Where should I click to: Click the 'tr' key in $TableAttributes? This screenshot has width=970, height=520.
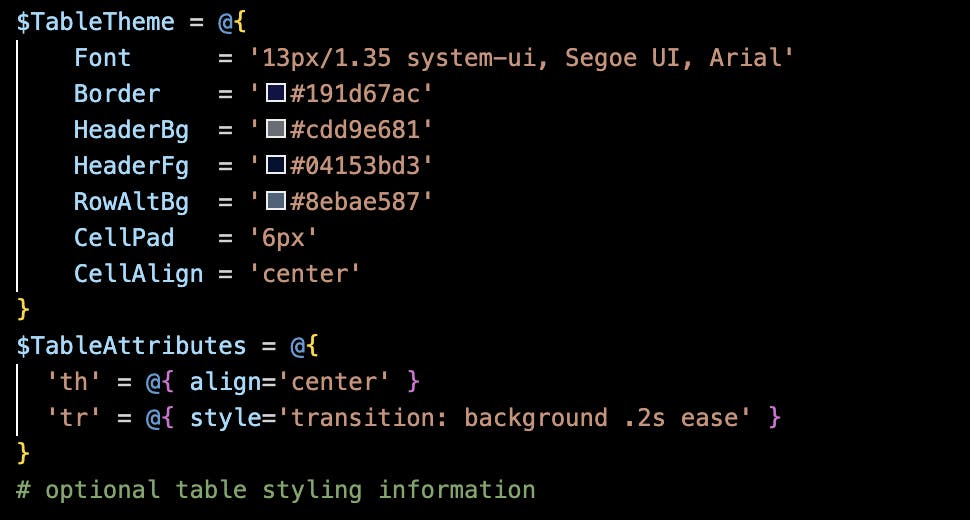pyautogui.click(x=66, y=418)
